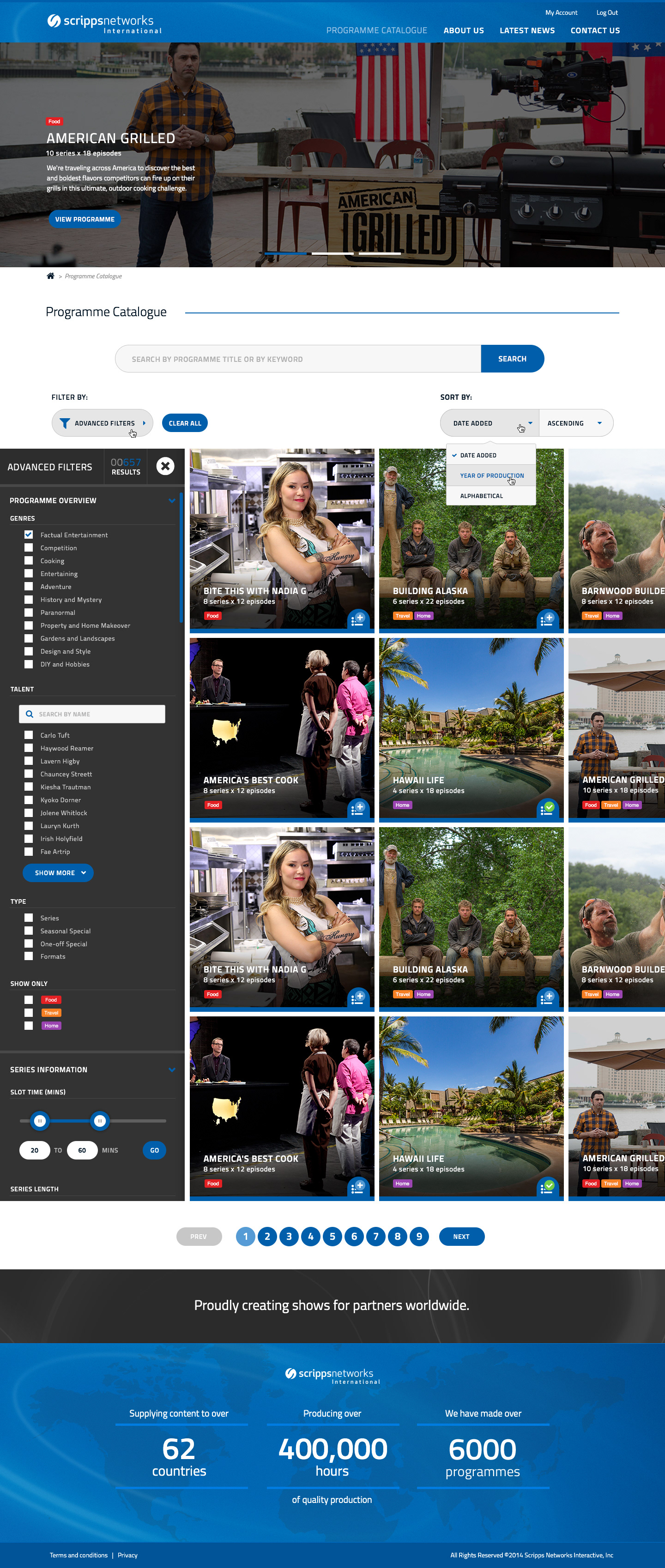Close the Advanced Filters panel with X icon

(x=165, y=466)
